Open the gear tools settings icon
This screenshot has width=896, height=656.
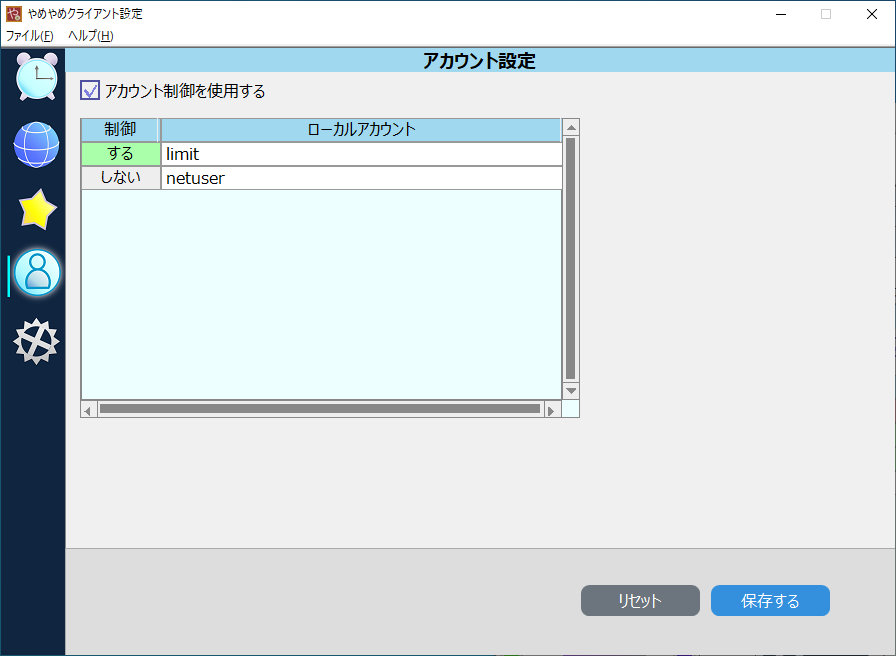point(37,341)
